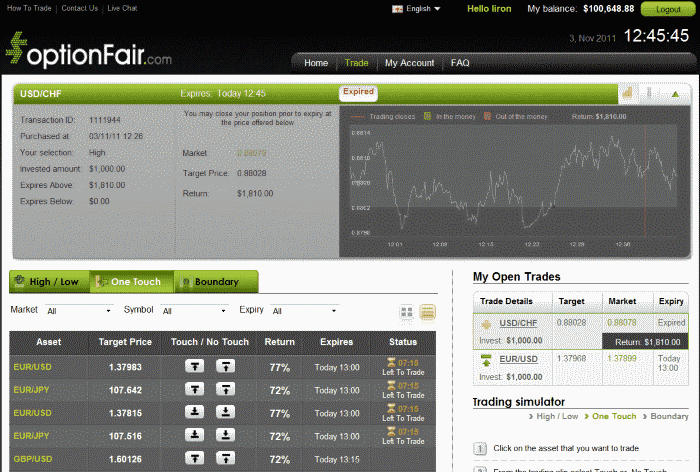Screen dimensions: 700x472
Task: Click hourglass icon in EUR/USD 1.37983 row
Action: pos(391,362)
